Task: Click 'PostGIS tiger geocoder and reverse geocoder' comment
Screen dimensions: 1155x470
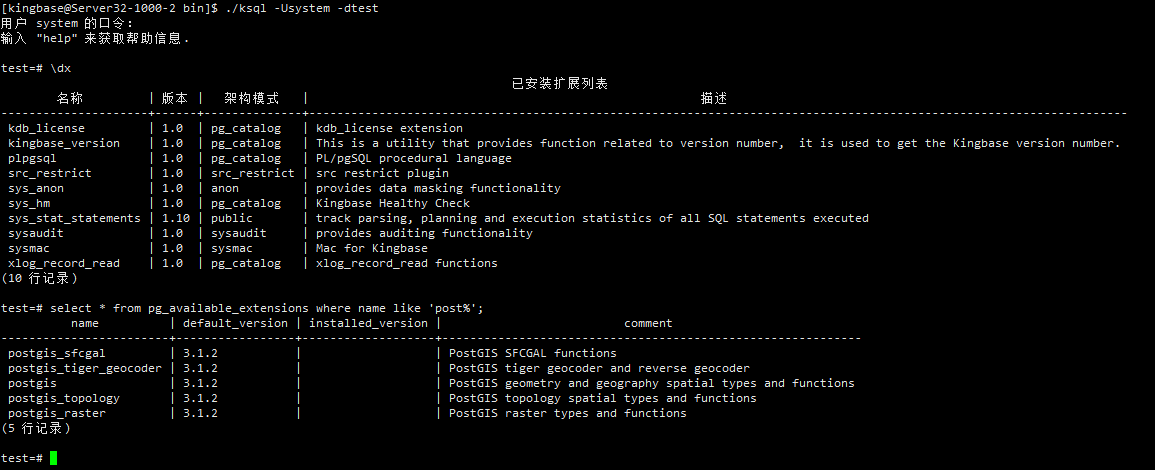Action: (600, 368)
